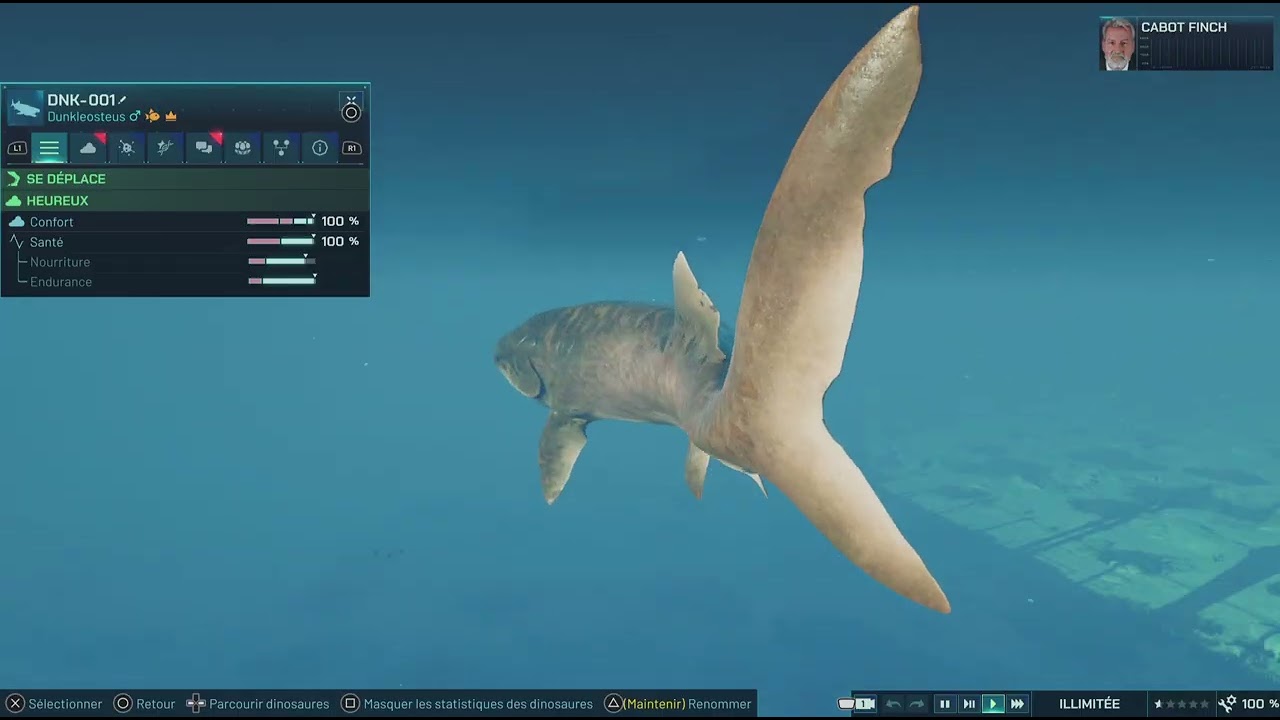1280x720 pixels.
Task: Click the Endurance sub-stat row
Action: coord(185,282)
